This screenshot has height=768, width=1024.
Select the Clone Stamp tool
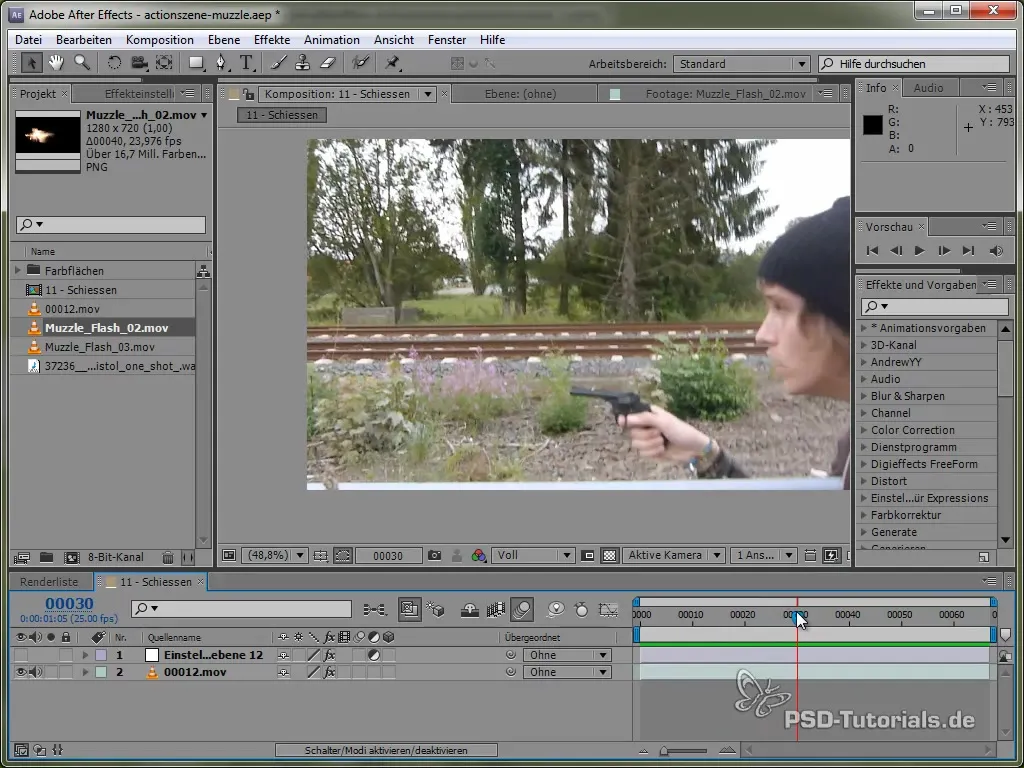click(302, 63)
